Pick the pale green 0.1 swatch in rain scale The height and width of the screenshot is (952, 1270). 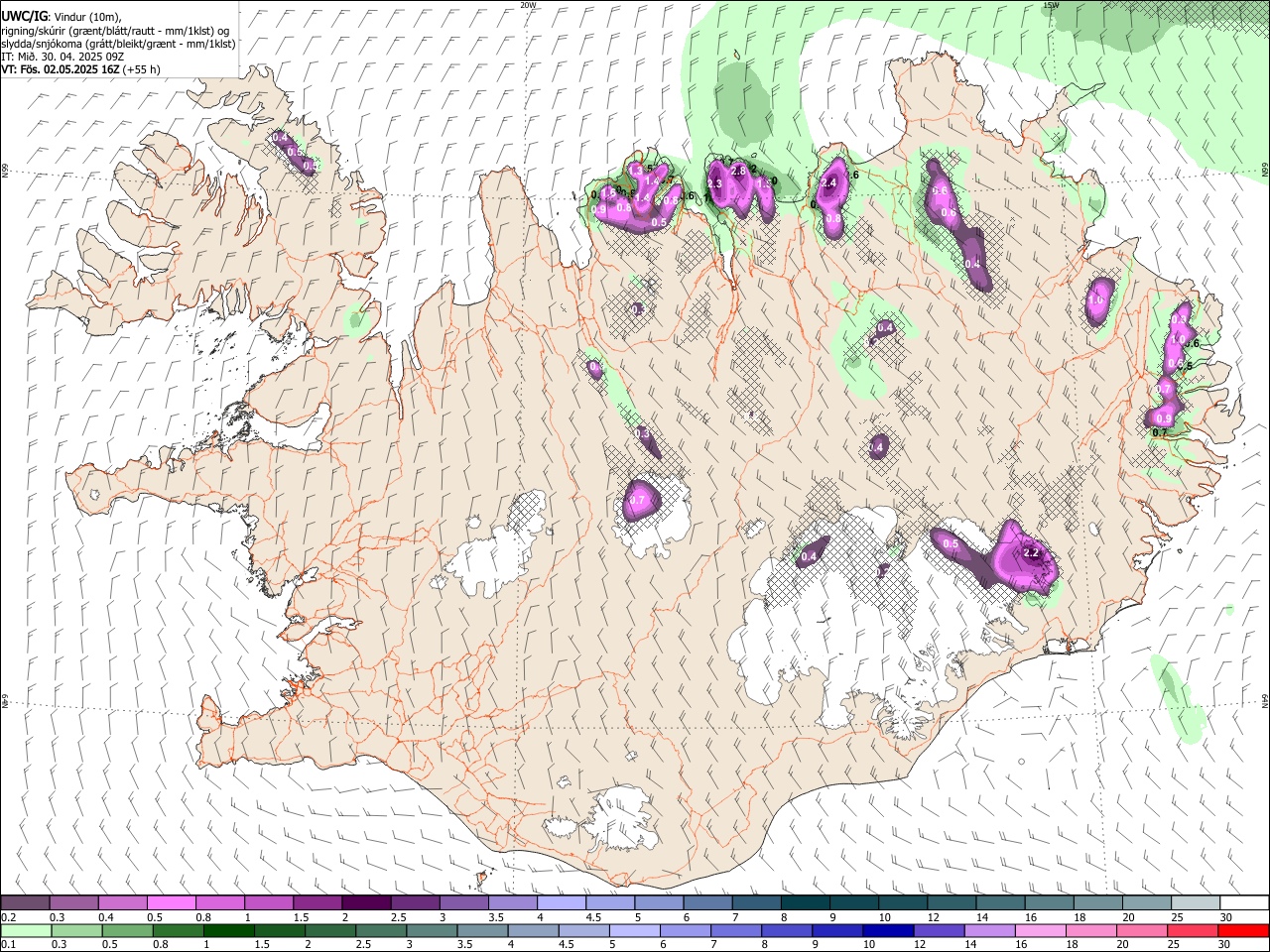(x=26, y=930)
